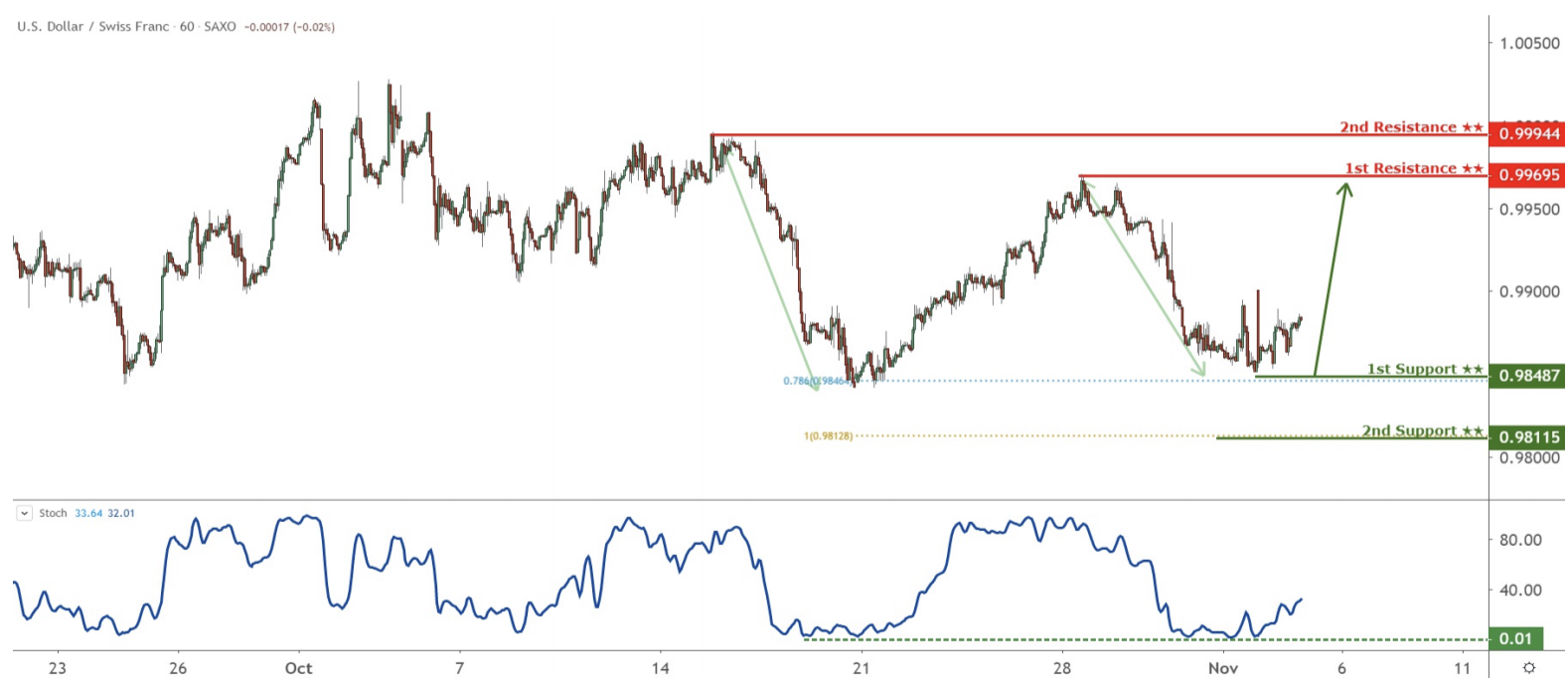Click the Oct date axis label
This screenshot has width=1568, height=696.
(x=298, y=669)
